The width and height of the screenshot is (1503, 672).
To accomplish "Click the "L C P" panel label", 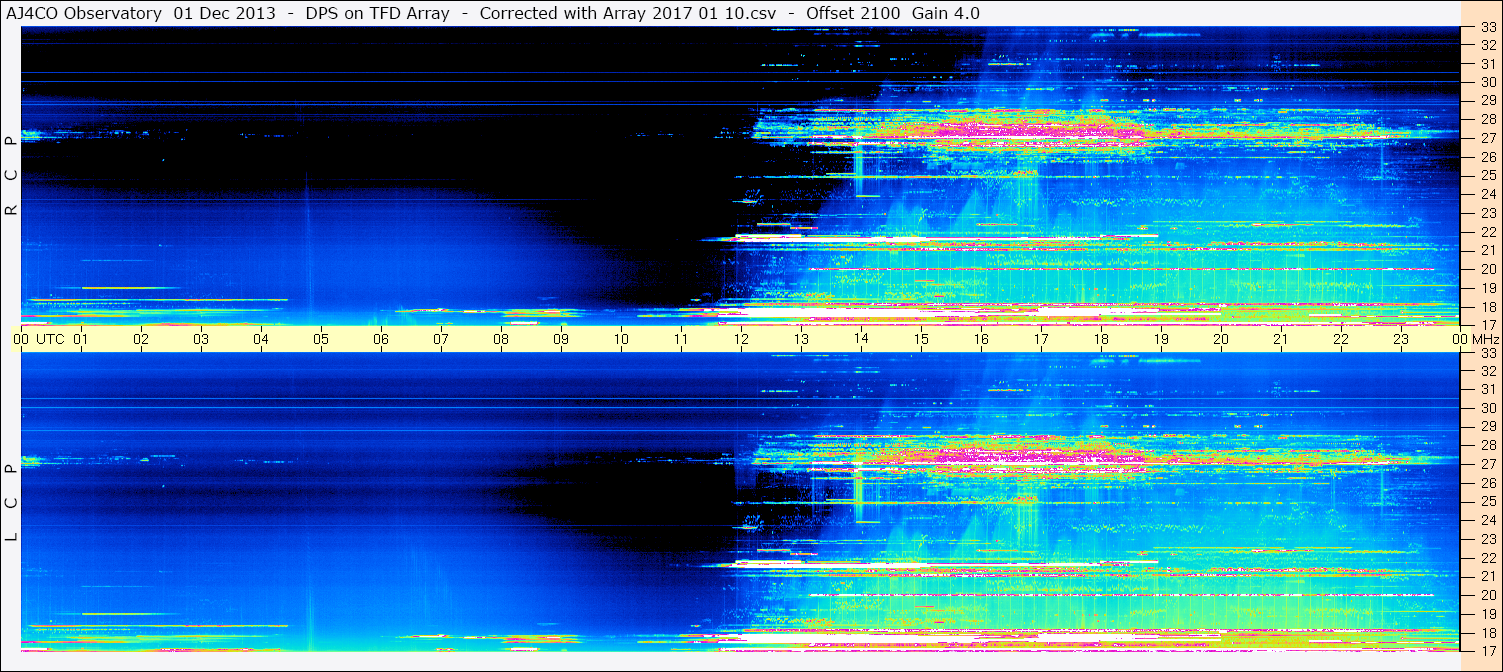I will 12,503.
